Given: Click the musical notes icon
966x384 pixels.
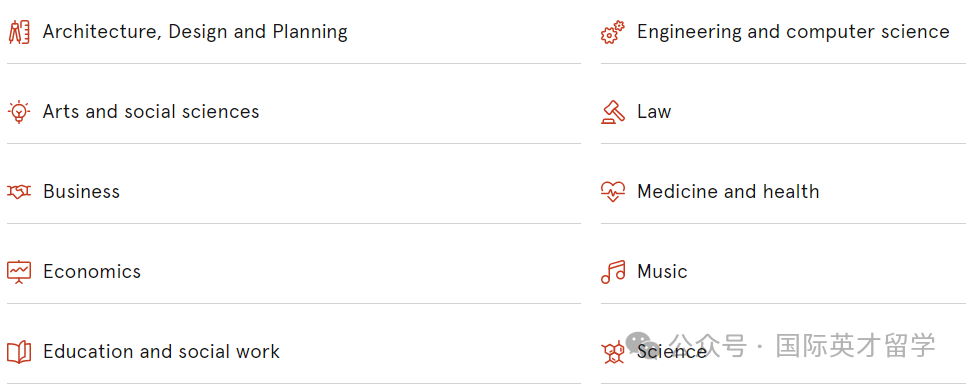Looking at the screenshot, I should pos(613,272).
